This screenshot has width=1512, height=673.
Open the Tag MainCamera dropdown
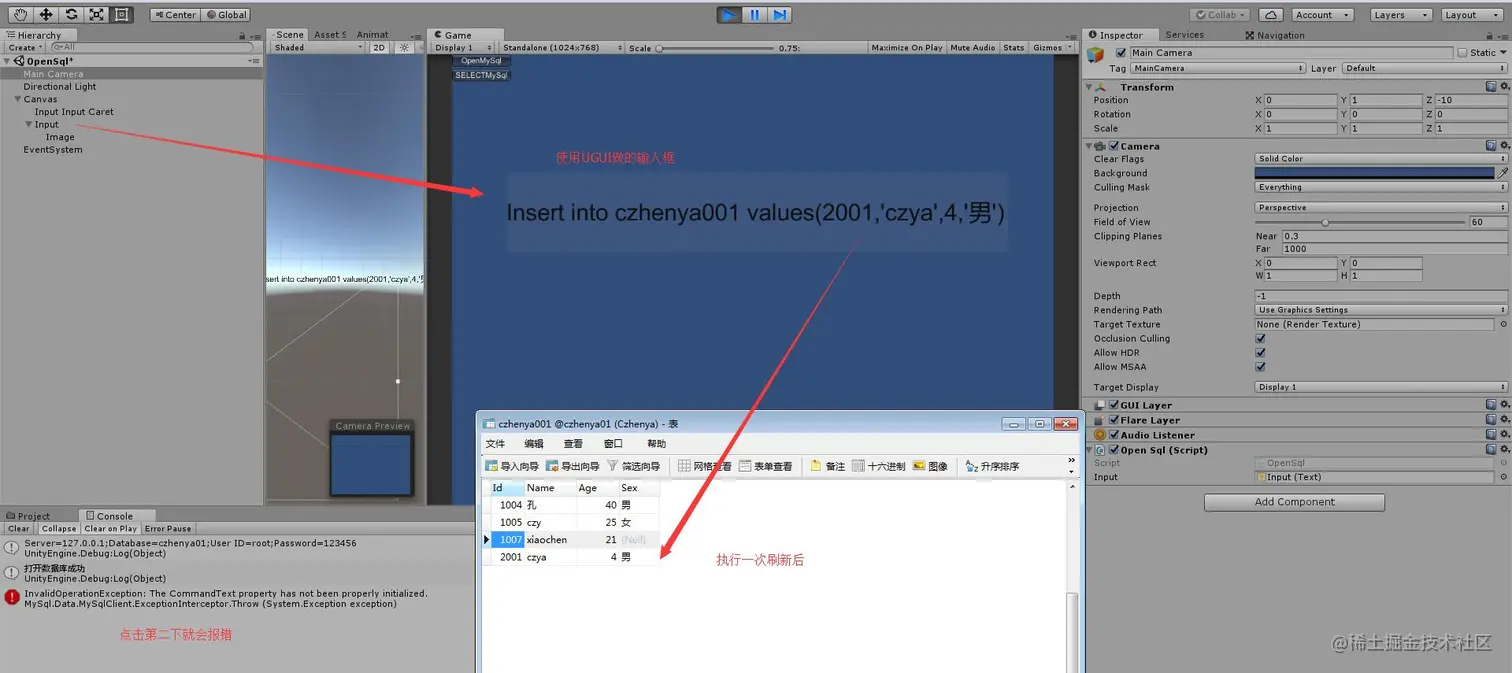[x=1217, y=68]
